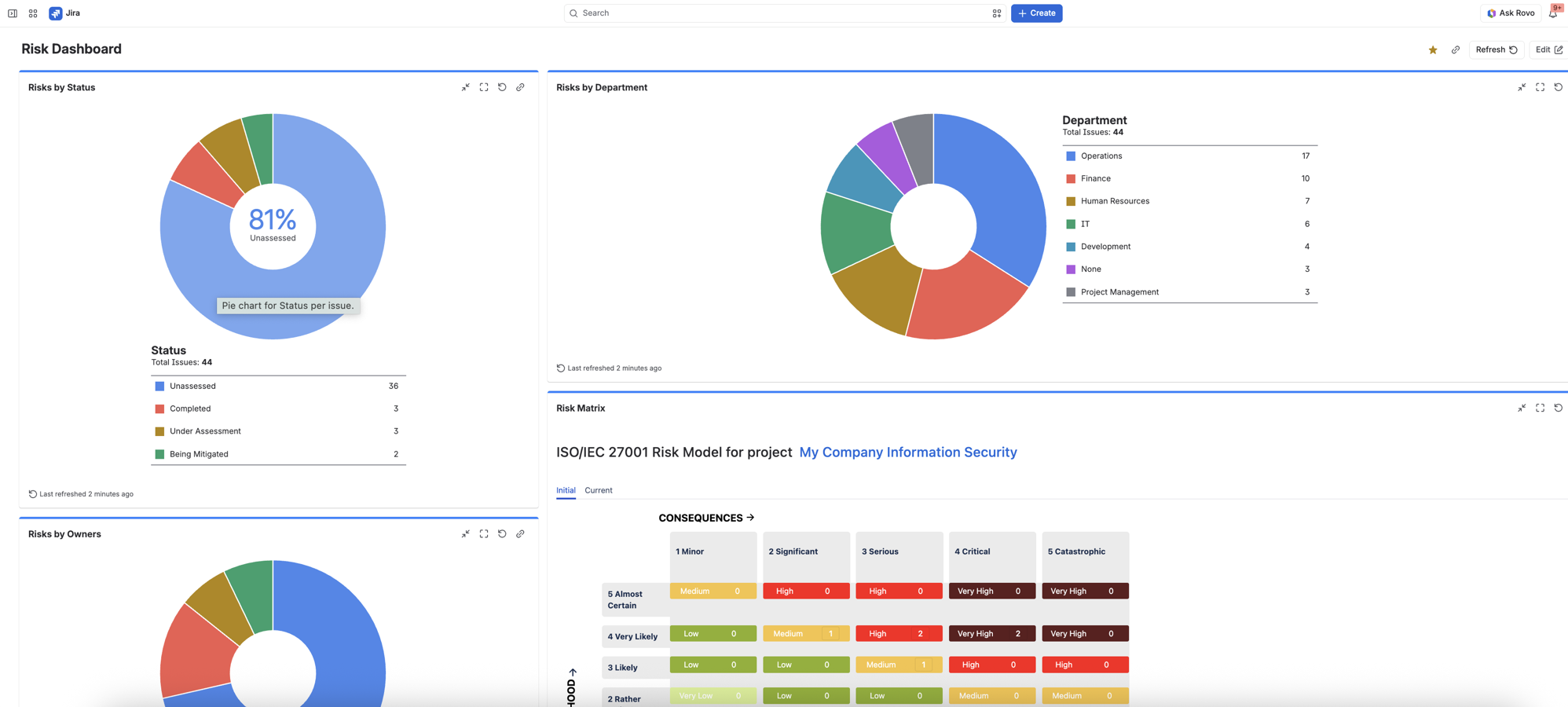Click the Operations legend row
1568x707 pixels.
1189,156
